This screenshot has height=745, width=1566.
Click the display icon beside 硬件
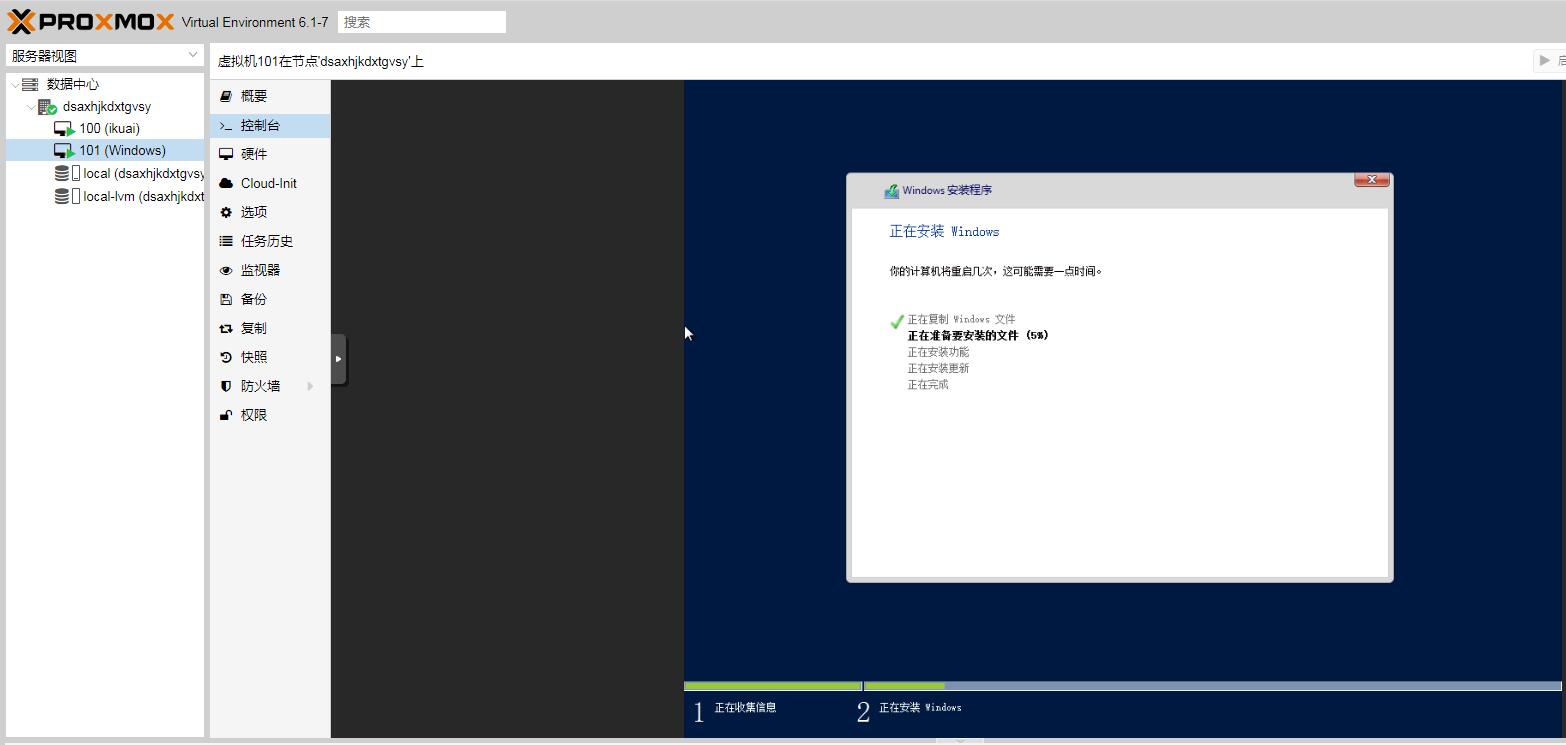pyautogui.click(x=226, y=154)
